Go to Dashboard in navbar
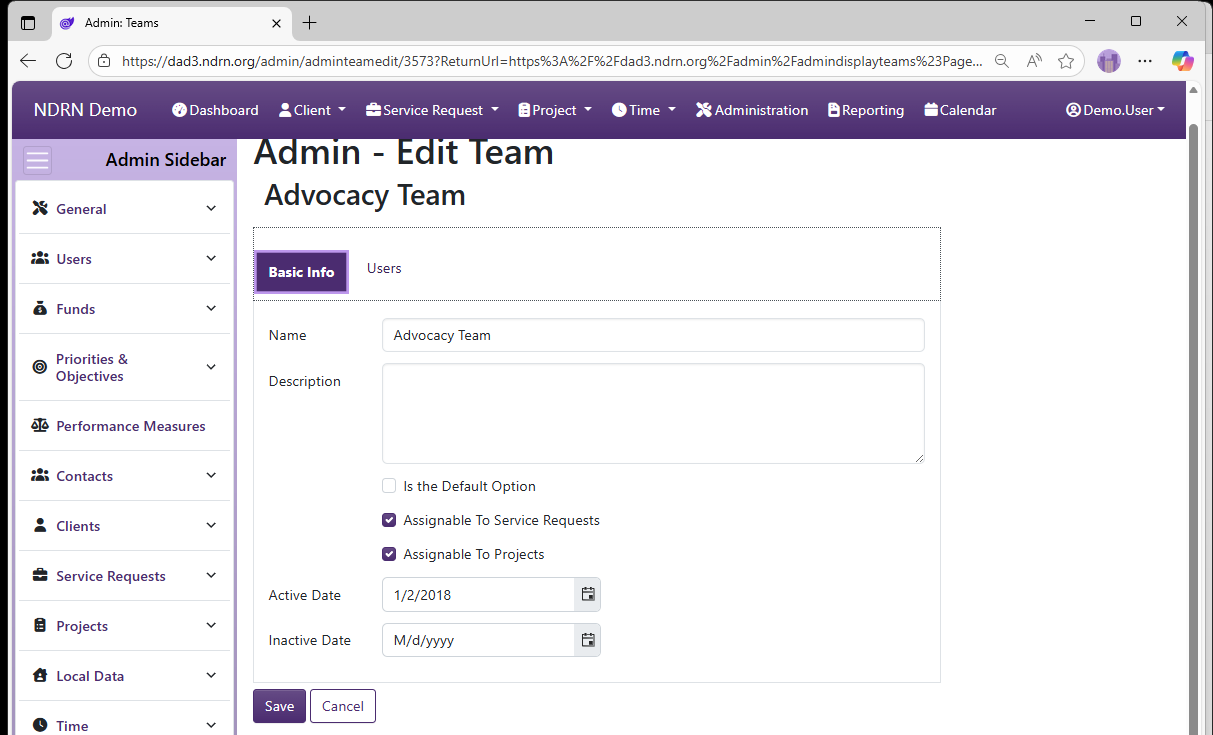The image size is (1213, 735). click(x=215, y=110)
